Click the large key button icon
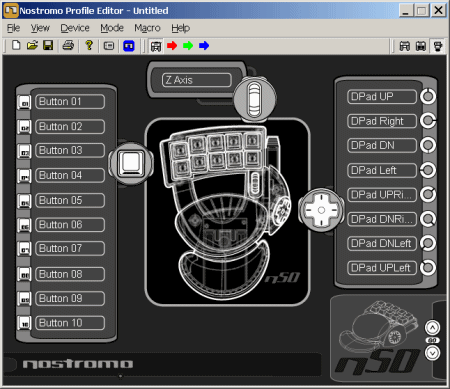Image resolution: width=450 pixels, height=389 pixels. (131, 163)
